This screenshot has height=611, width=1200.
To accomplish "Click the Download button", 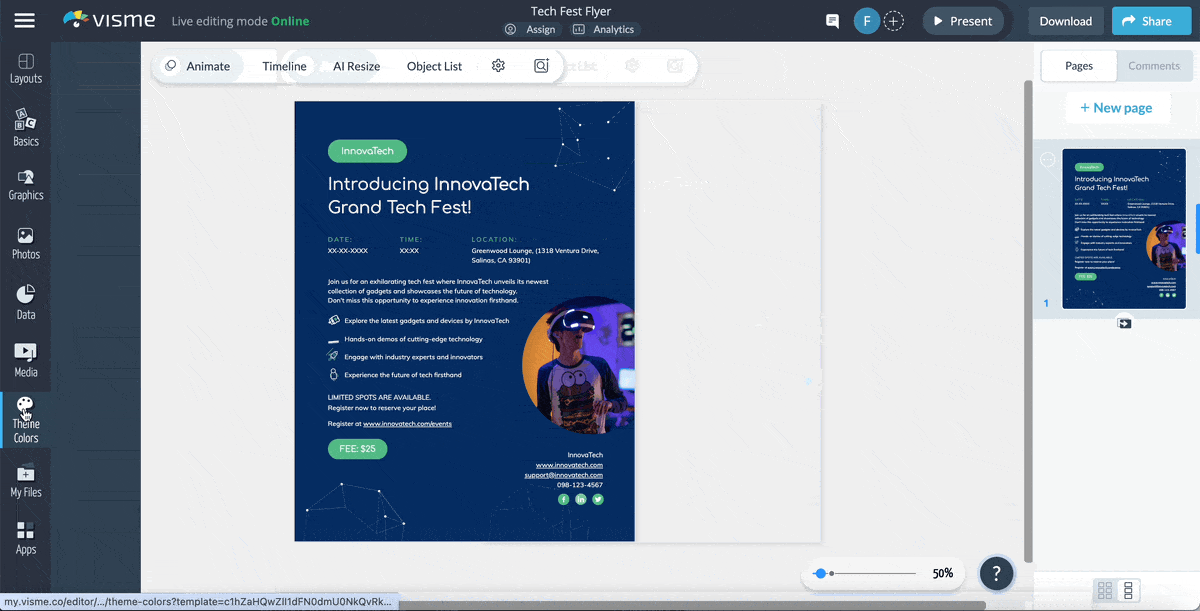I will [1065, 21].
